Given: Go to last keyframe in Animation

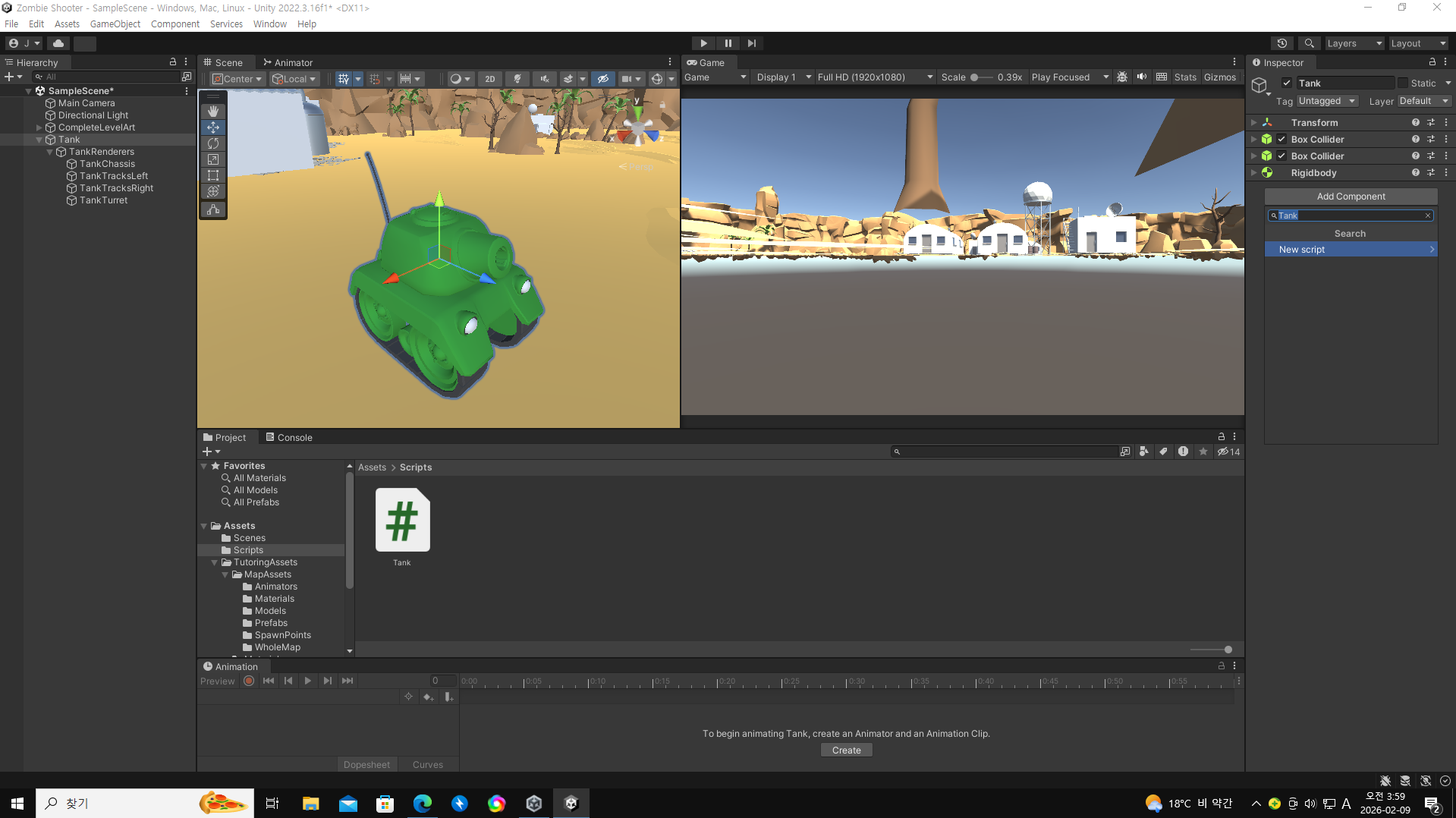Looking at the screenshot, I should coord(347,681).
